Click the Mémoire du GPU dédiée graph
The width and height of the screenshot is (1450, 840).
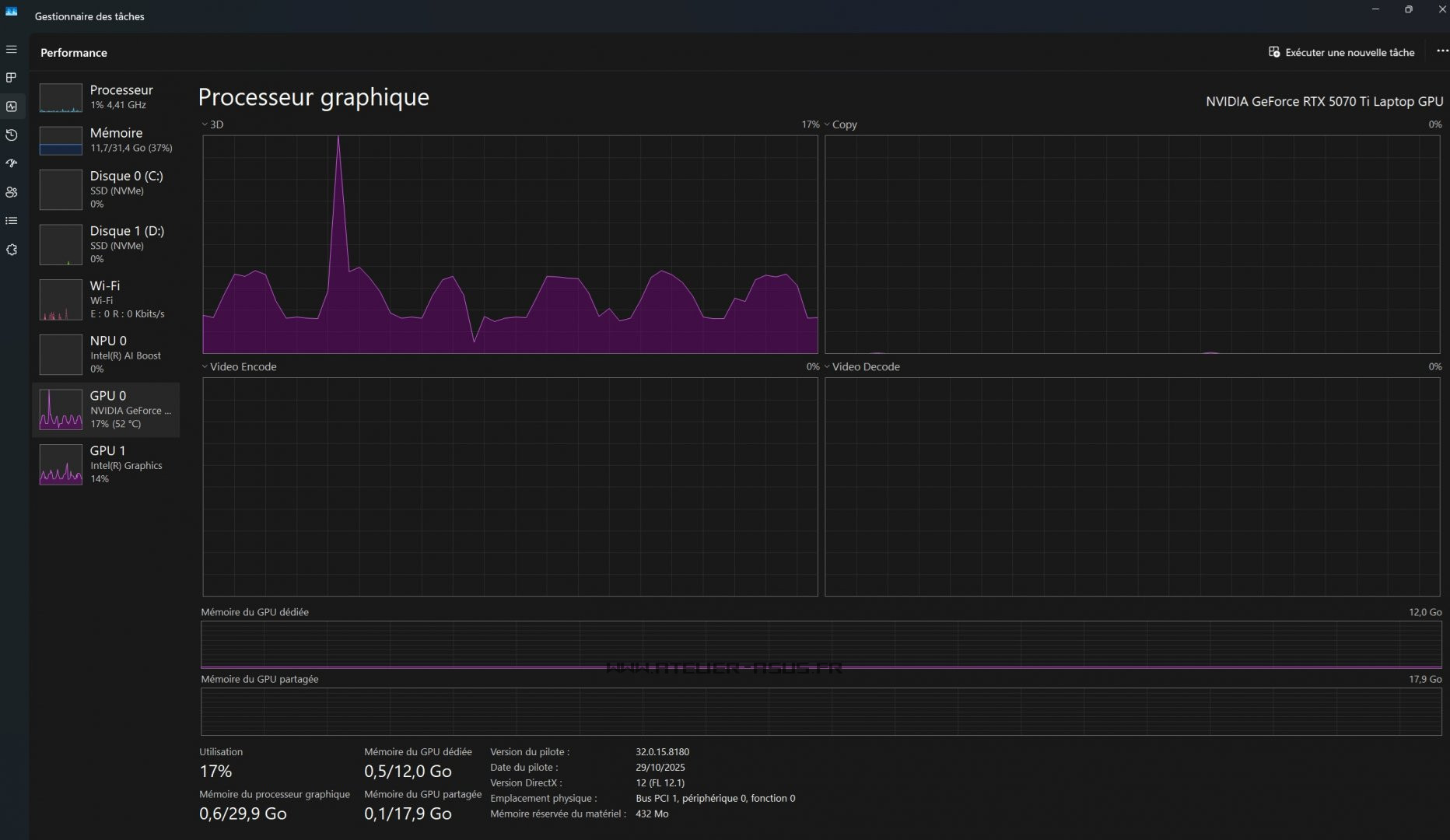click(x=821, y=645)
